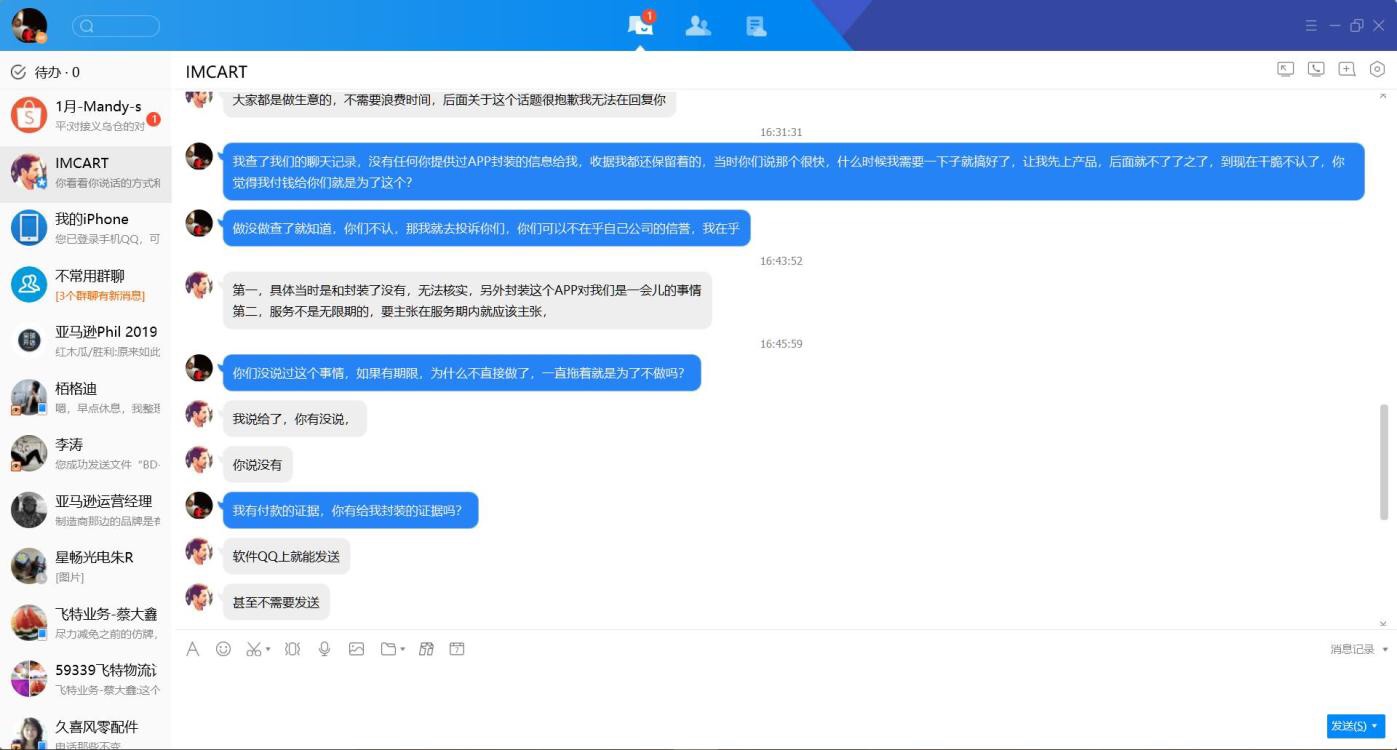
Task: Click the microphone voice message icon
Action: [x=324, y=649]
